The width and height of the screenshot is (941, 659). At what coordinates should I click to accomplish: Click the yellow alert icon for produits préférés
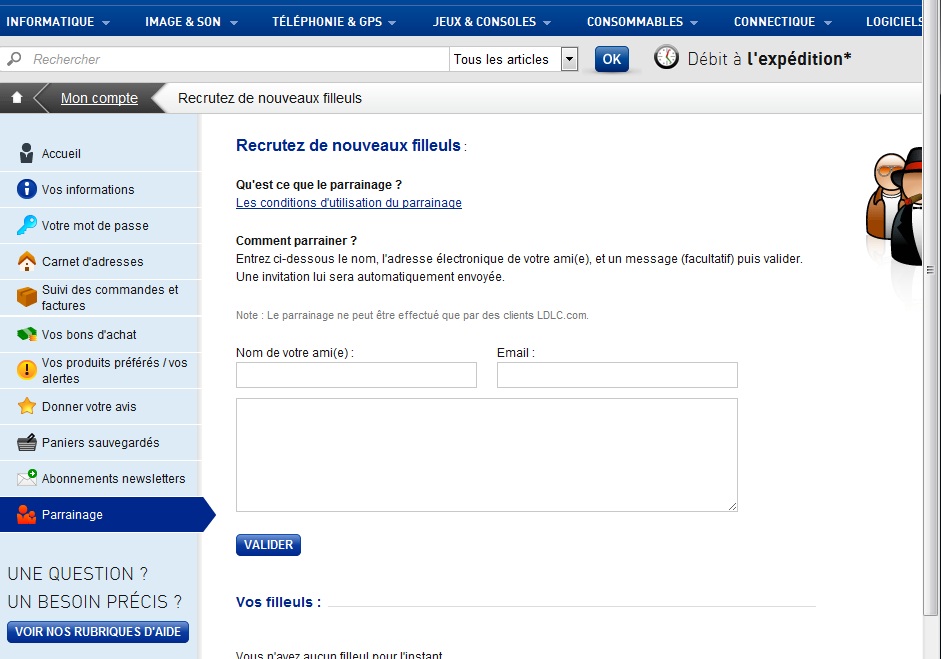[26, 370]
